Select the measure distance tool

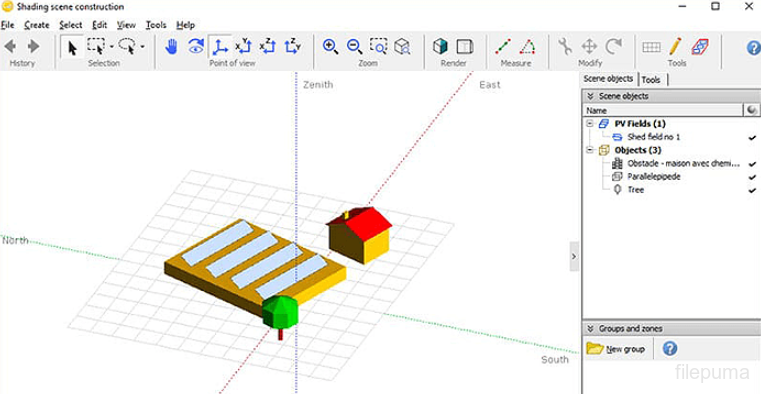click(503, 47)
